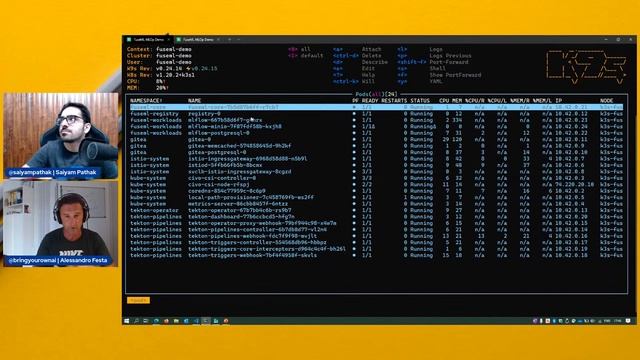Image resolution: width=640 pixels, height=360 pixels.
Task: Select the tekton-triggers-controller pod row
Action: point(376,242)
